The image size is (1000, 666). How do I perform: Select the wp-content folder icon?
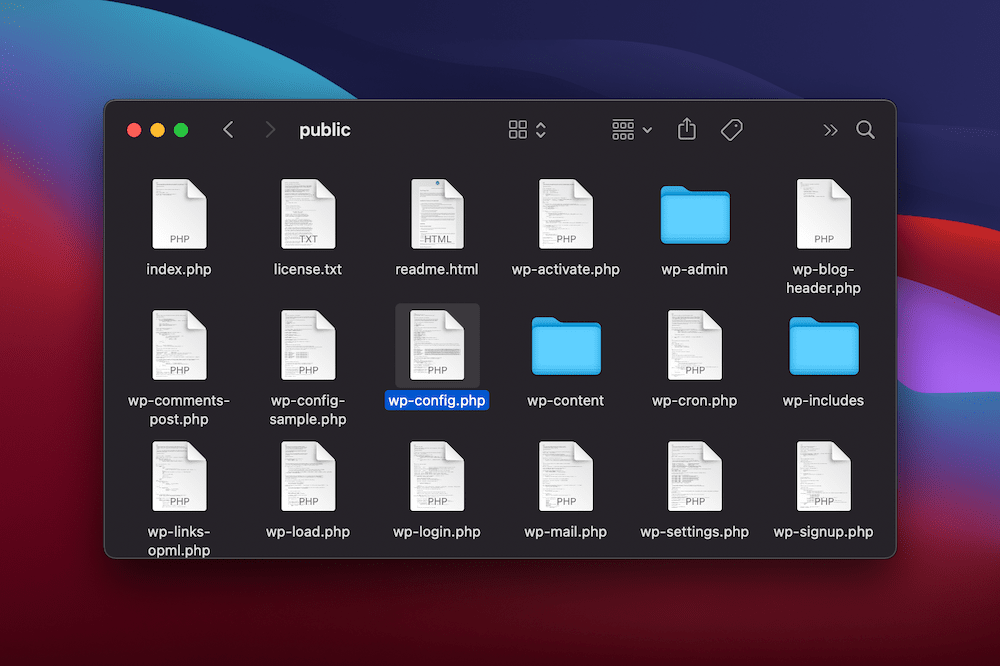pyautogui.click(x=566, y=346)
